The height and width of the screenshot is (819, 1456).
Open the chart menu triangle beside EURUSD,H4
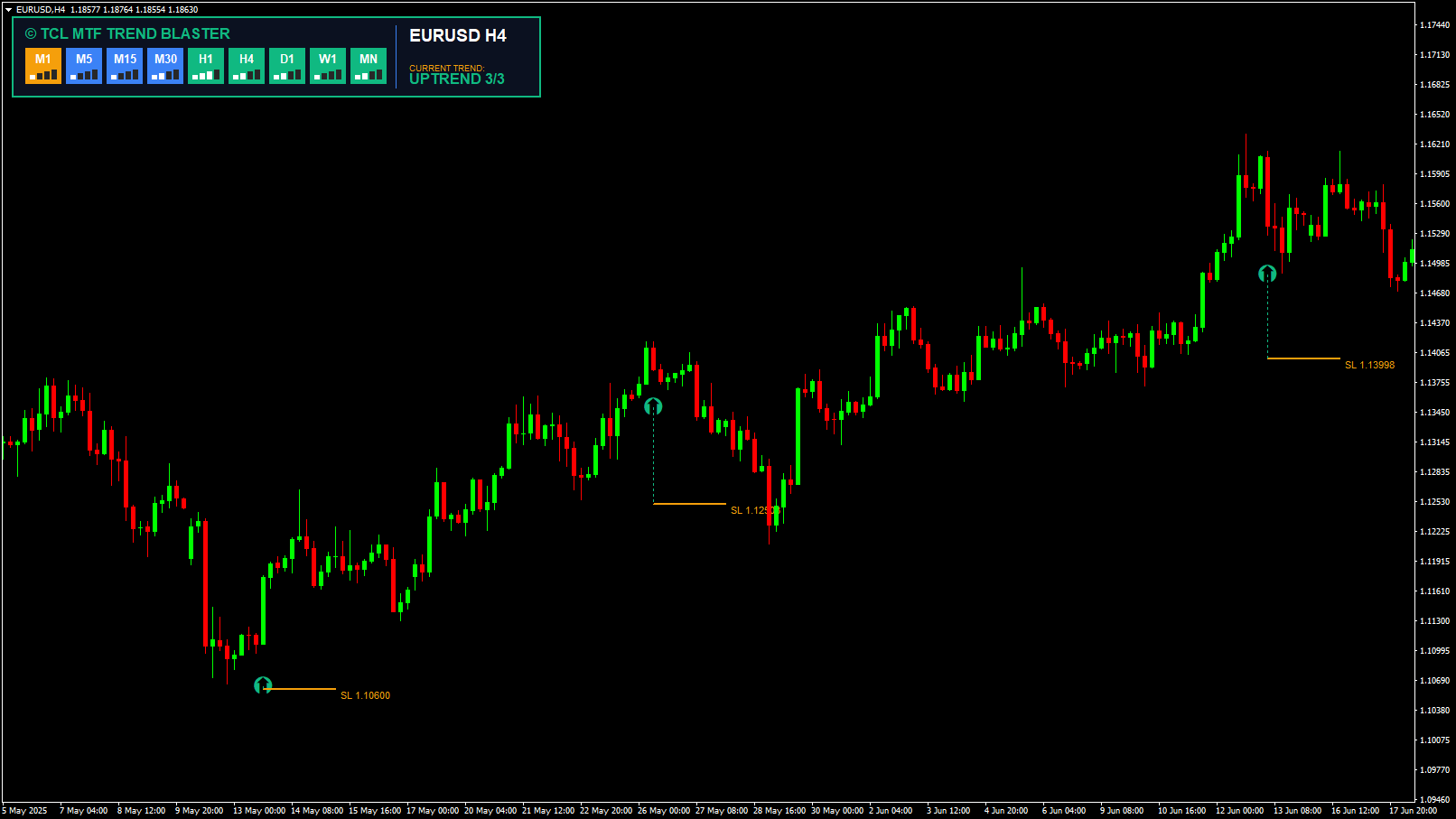click(x=8, y=9)
